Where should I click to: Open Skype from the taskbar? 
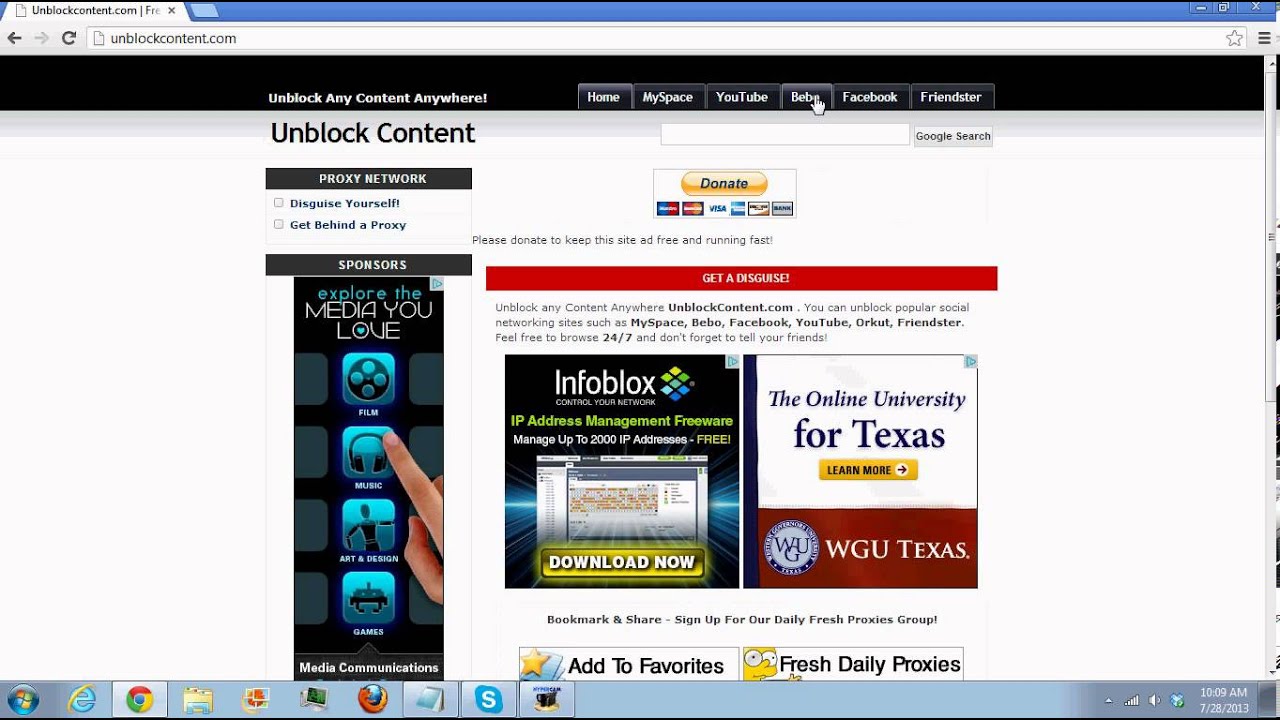[x=489, y=700]
